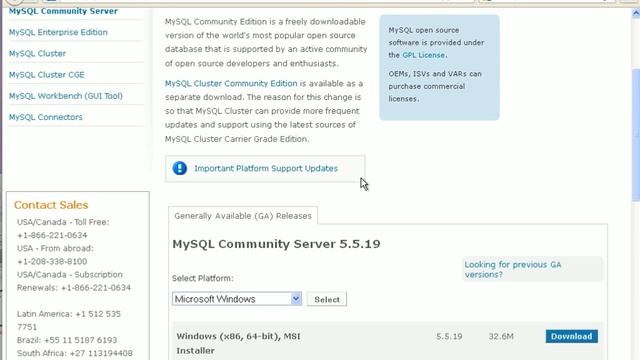Click the vertical scrollbar thumb
Viewport: 640px width, 360px height.
[x=636, y=135]
